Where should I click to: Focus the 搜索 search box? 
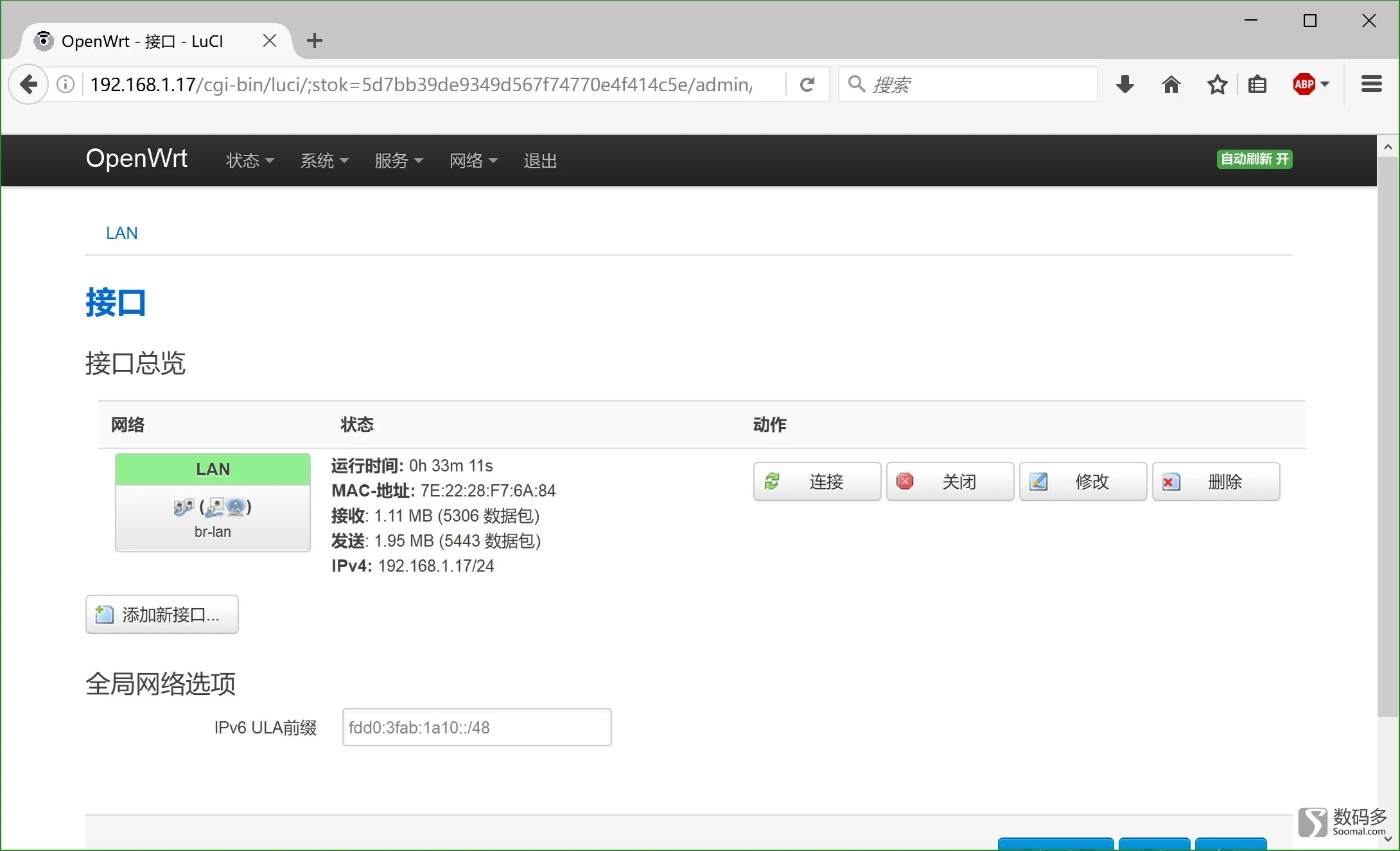click(967, 84)
